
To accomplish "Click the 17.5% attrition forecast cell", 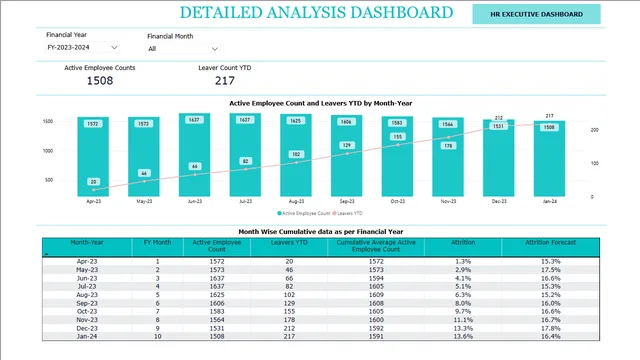I will [x=550, y=270].
